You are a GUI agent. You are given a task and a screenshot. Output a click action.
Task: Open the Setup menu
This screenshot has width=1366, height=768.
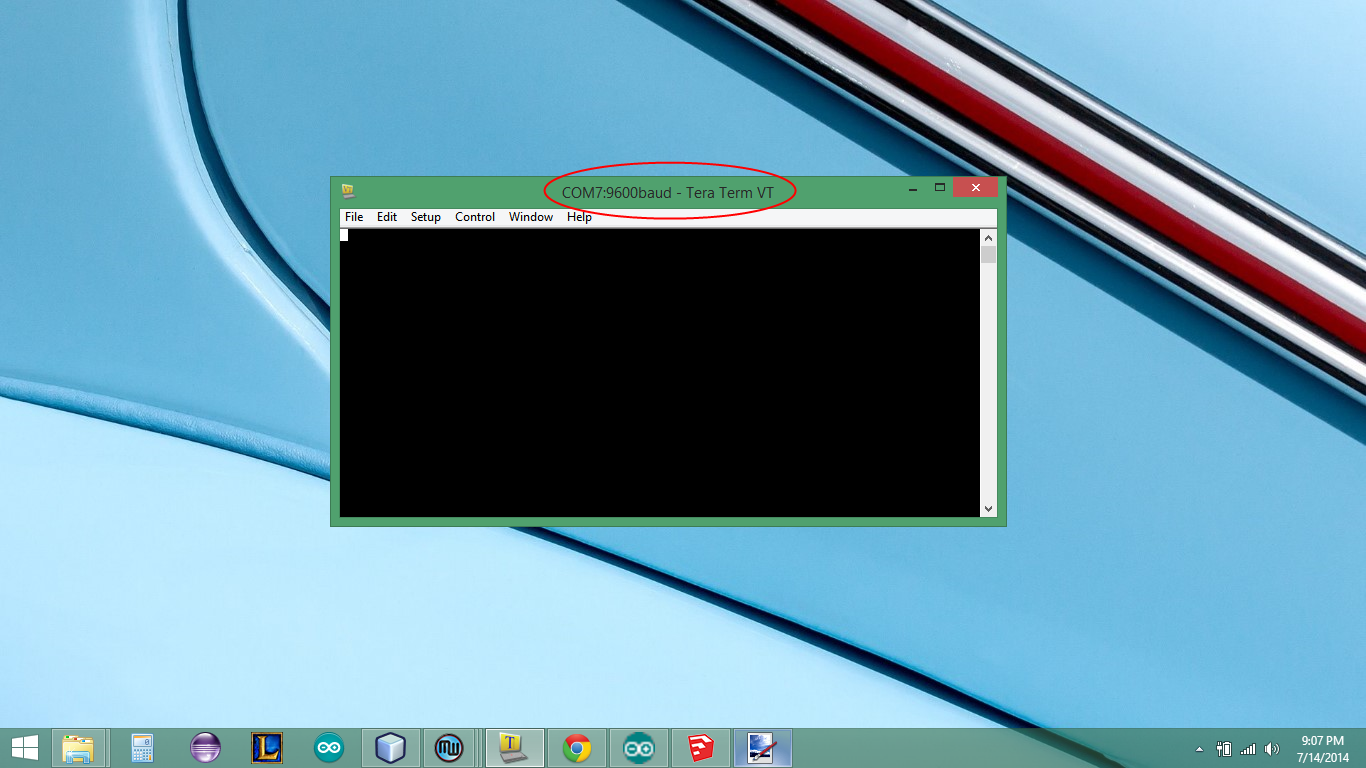(426, 217)
